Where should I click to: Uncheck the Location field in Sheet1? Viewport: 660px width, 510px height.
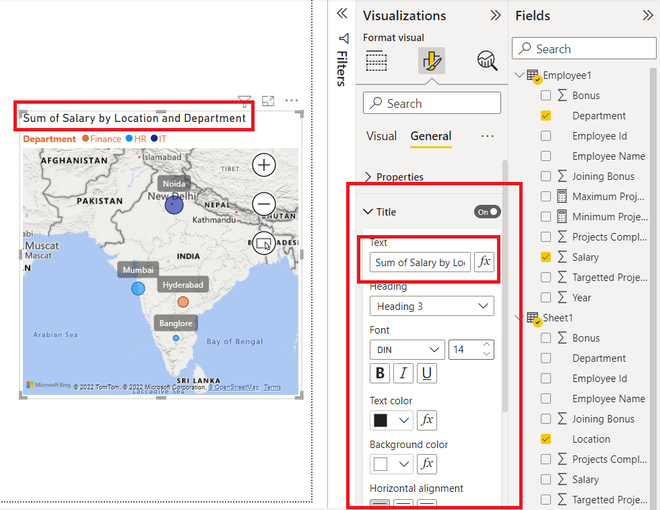pos(546,439)
